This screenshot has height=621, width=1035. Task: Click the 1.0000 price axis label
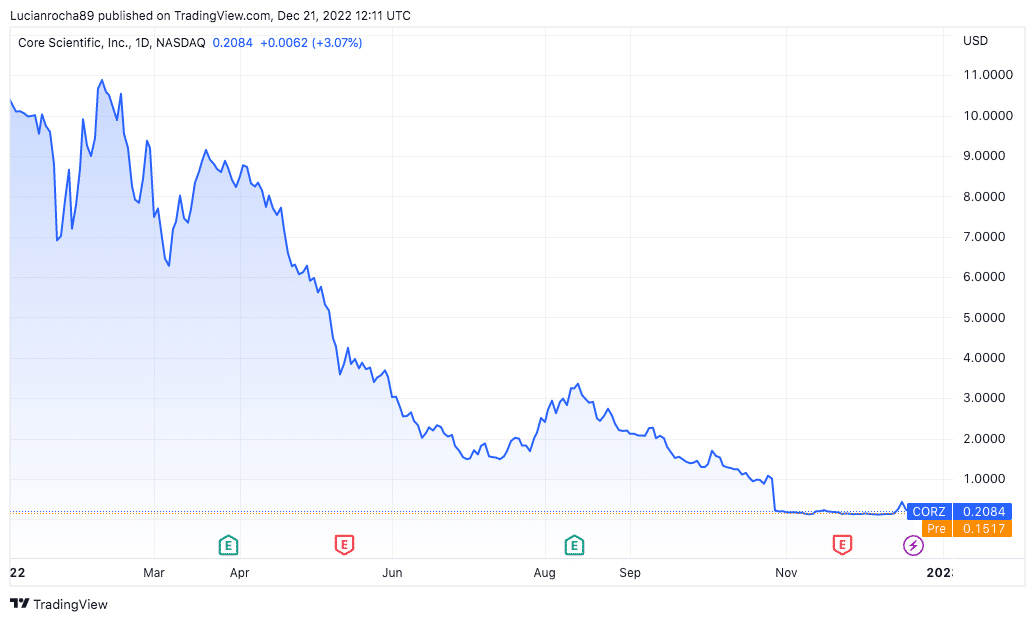point(984,479)
